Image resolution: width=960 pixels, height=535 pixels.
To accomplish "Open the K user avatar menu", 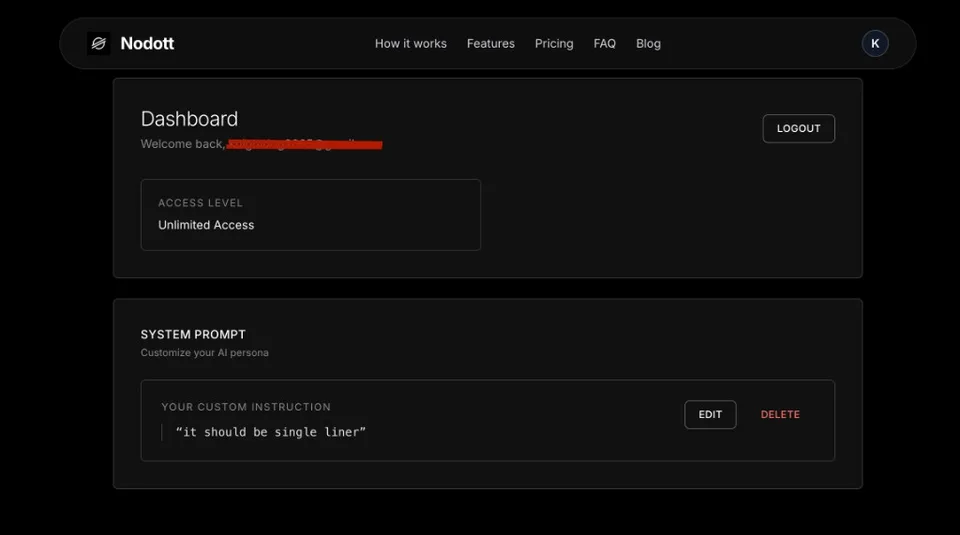I will [875, 43].
